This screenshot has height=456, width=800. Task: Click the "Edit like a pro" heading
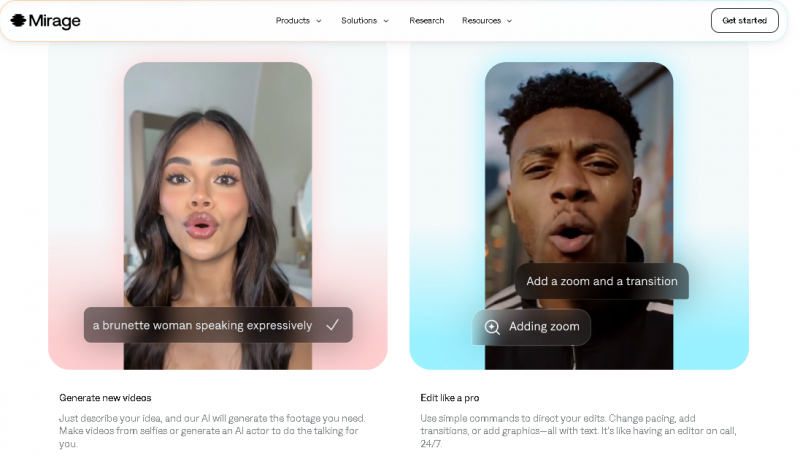449,398
